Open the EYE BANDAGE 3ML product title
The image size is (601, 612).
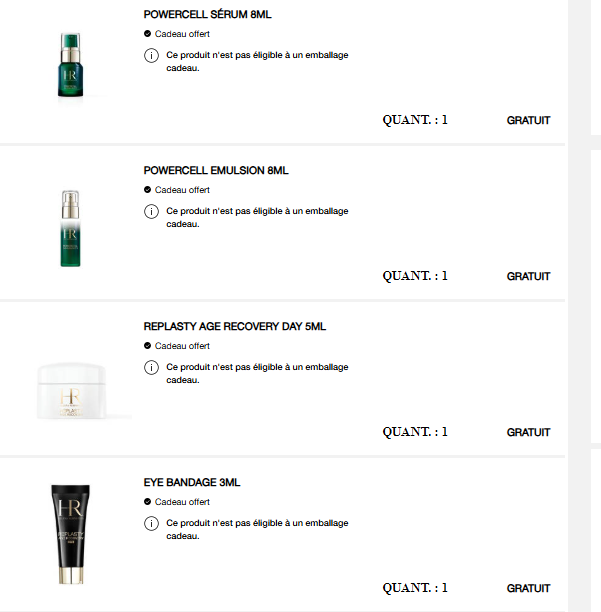point(192,483)
